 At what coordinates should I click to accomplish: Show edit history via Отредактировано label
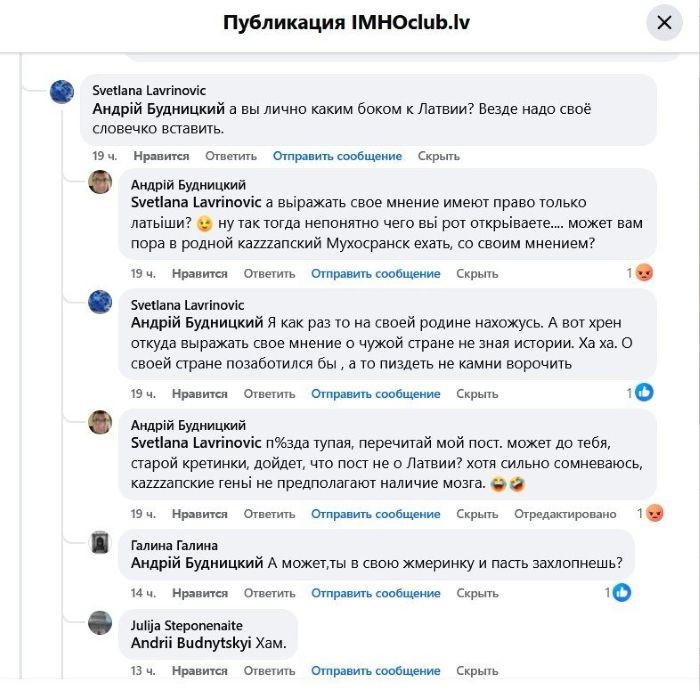pyautogui.click(x=565, y=513)
